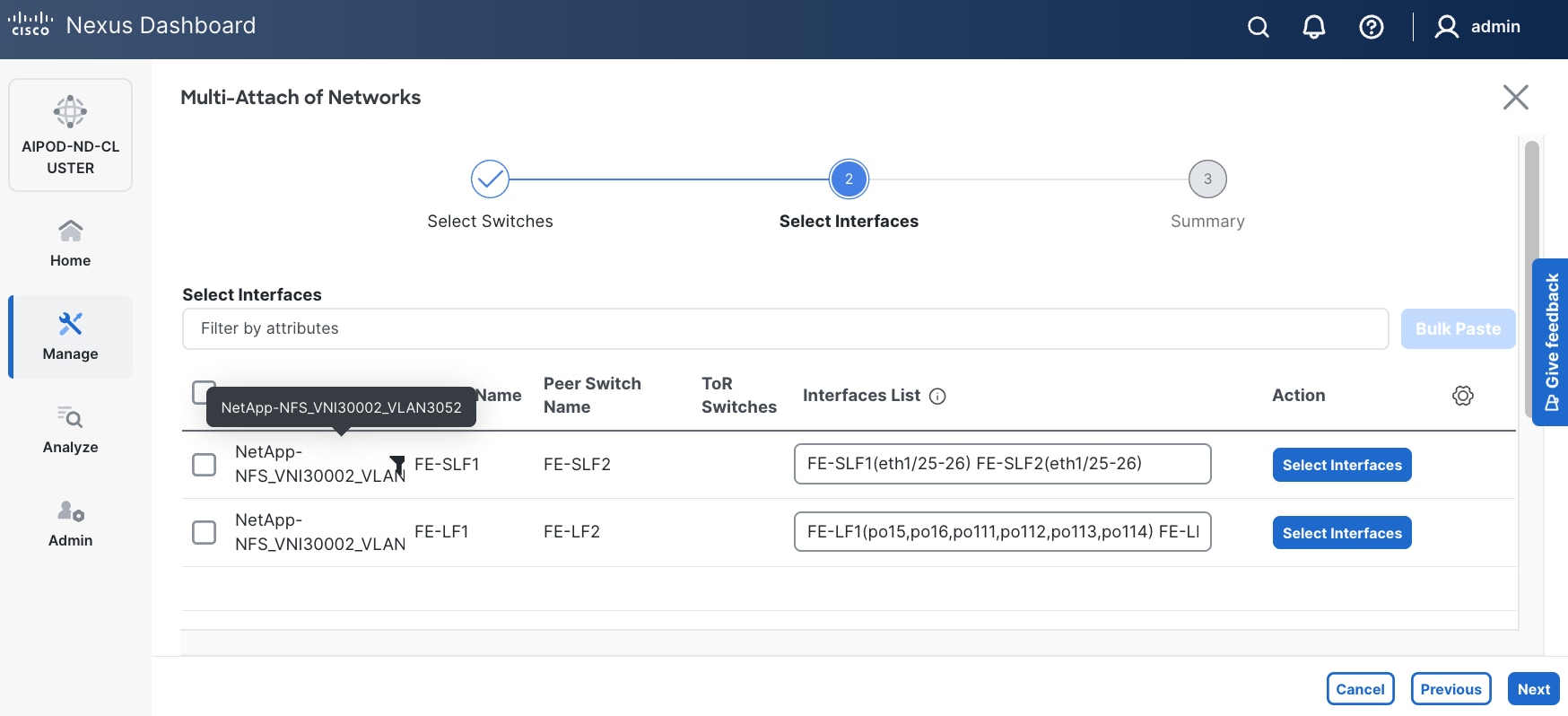Screen dimensions: 1568x716
Task: Edit the FE-LF1 interfaces list field
Action: (x=1002, y=532)
